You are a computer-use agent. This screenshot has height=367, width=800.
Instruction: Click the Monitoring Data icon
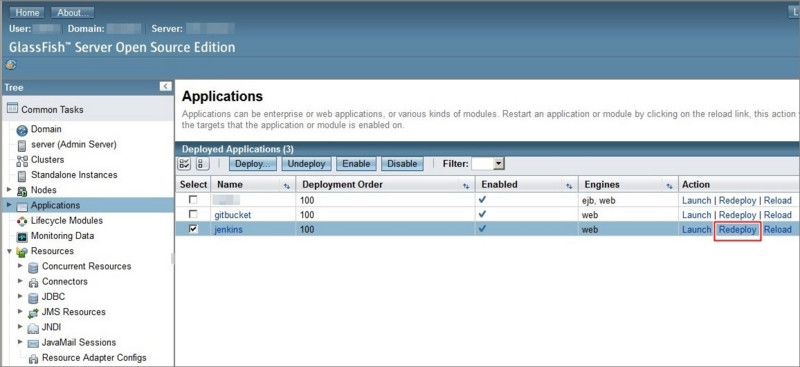tap(22, 237)
